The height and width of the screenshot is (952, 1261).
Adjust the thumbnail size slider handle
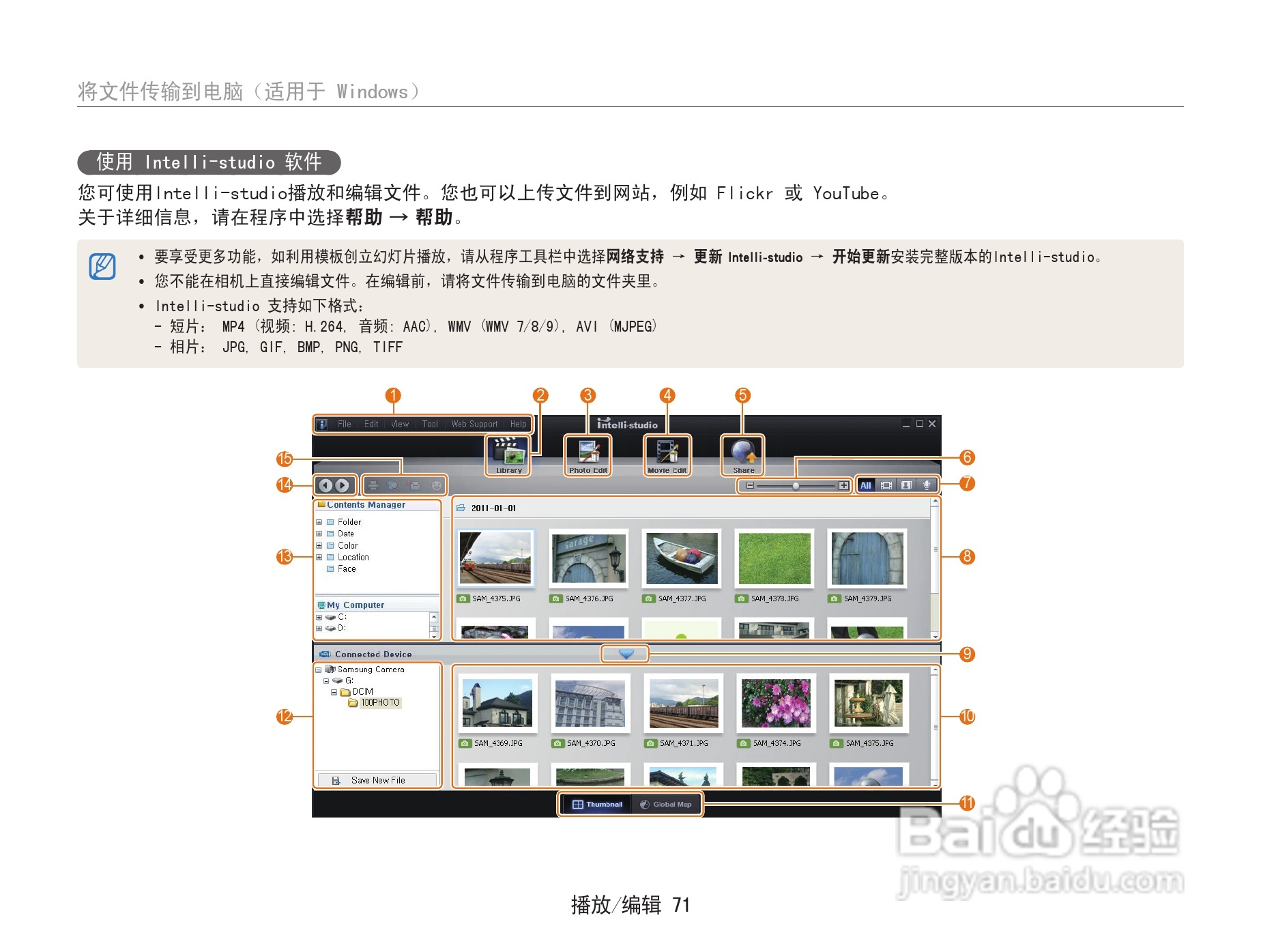click(x=796, y=486)
